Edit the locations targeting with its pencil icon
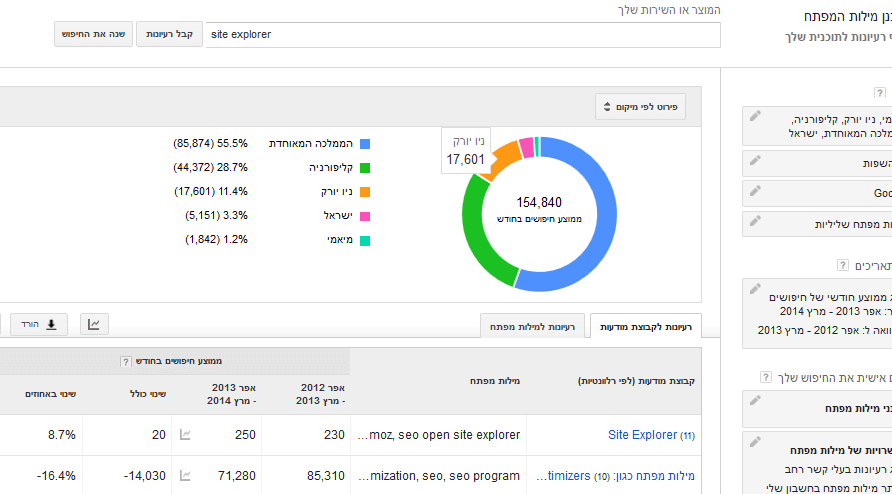This screenshot has height=494, width=892. [x=755, y=117]
